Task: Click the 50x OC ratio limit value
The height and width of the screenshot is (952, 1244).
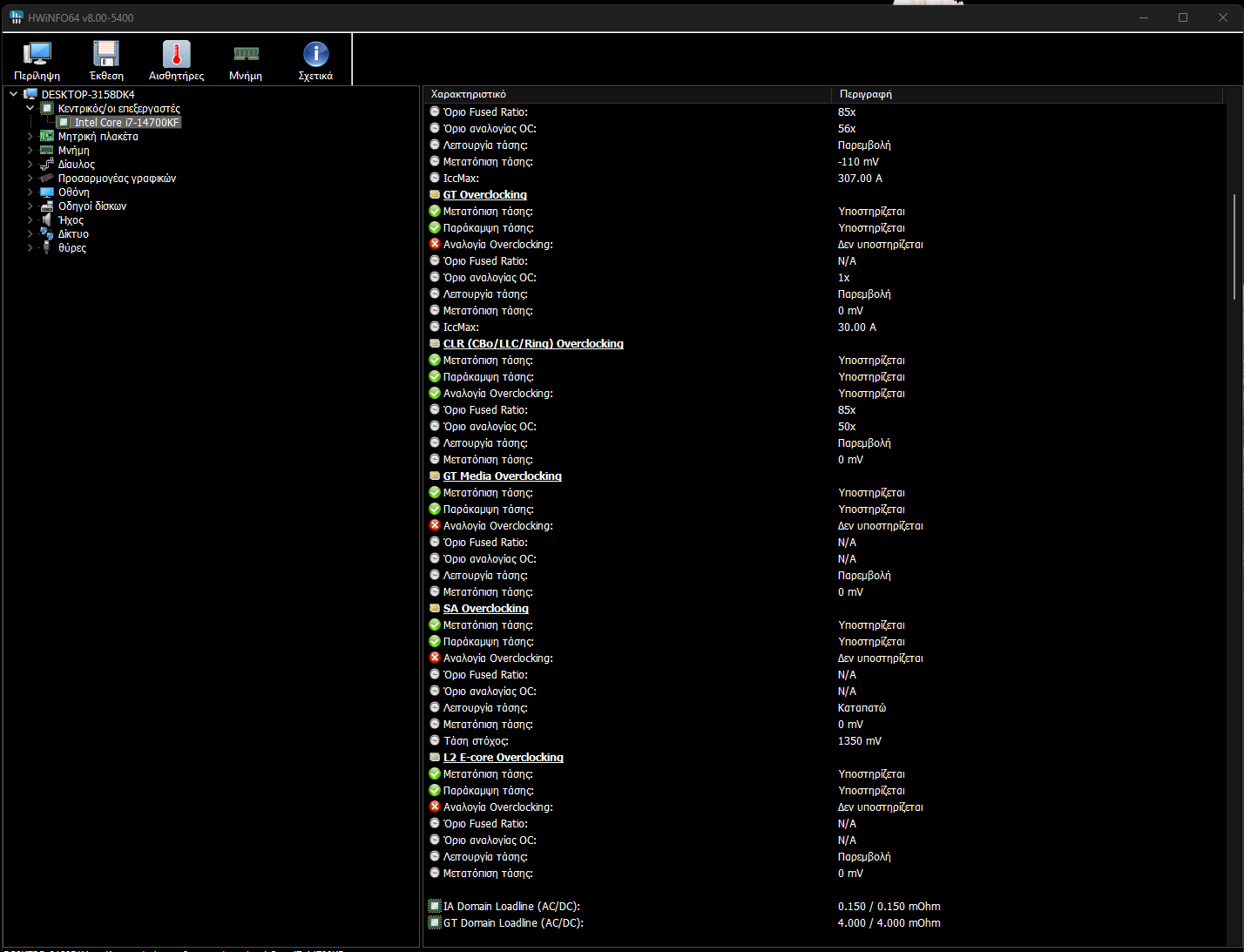Action: [x=847, y=427]
